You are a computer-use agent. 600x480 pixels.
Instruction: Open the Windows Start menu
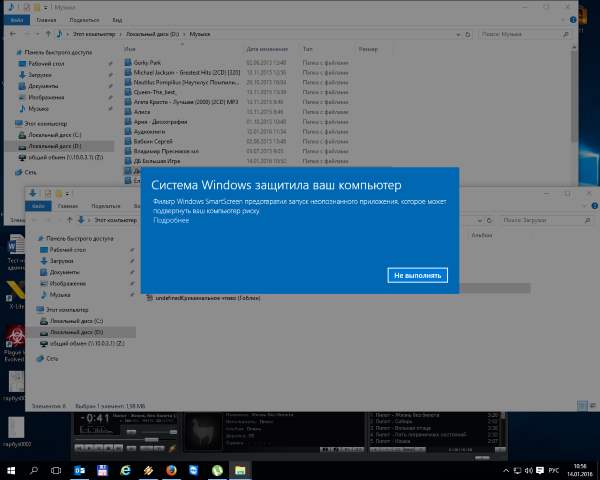click(11, 470)
